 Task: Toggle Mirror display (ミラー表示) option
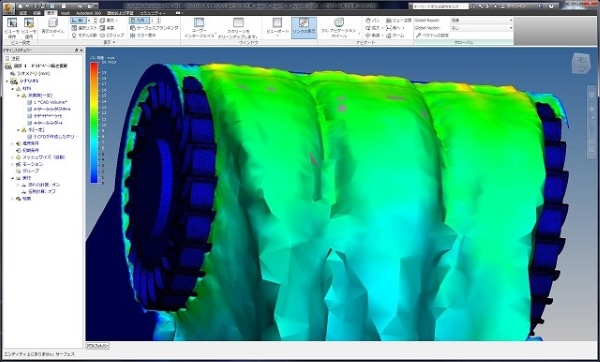[x=143, y=35]
